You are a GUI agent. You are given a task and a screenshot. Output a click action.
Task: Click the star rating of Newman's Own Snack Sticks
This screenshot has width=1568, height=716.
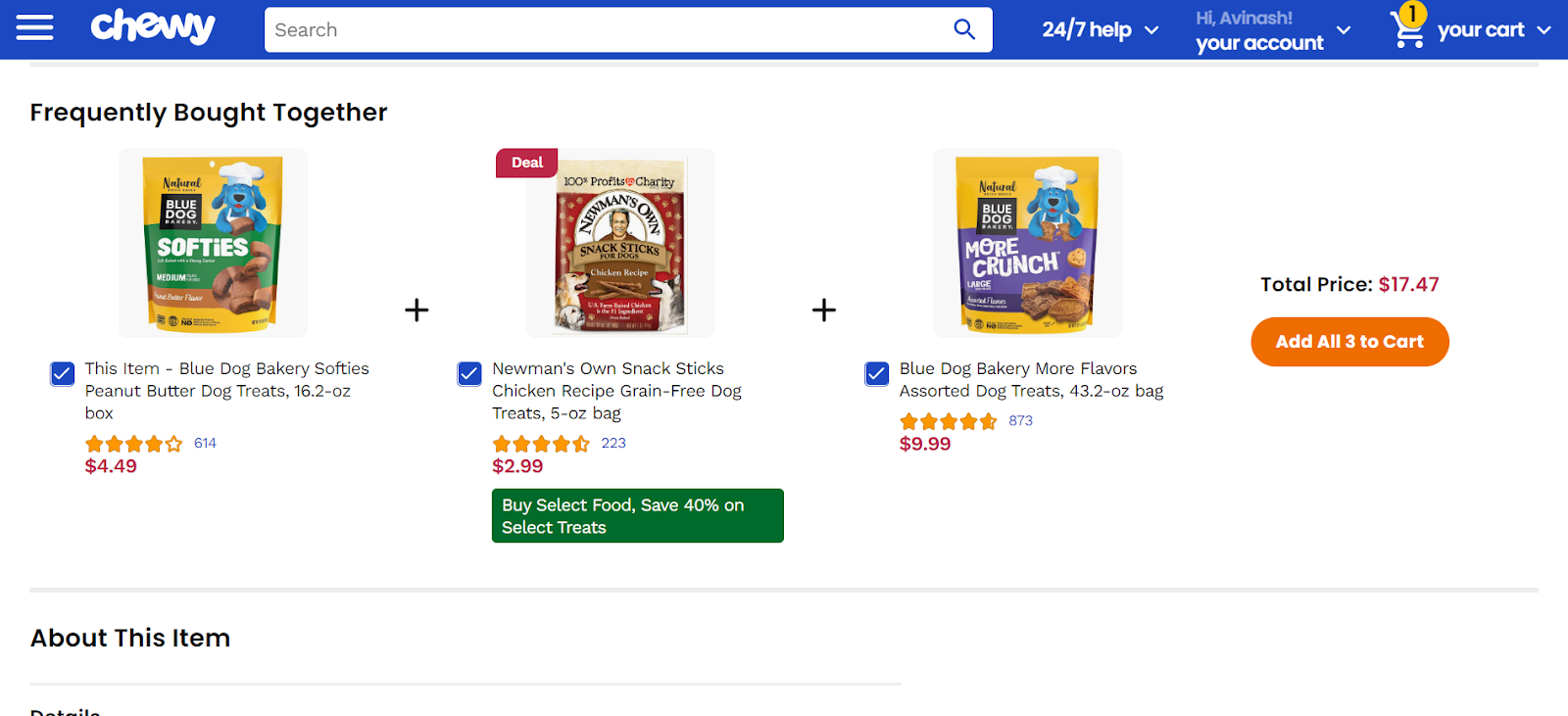[541, 444]
